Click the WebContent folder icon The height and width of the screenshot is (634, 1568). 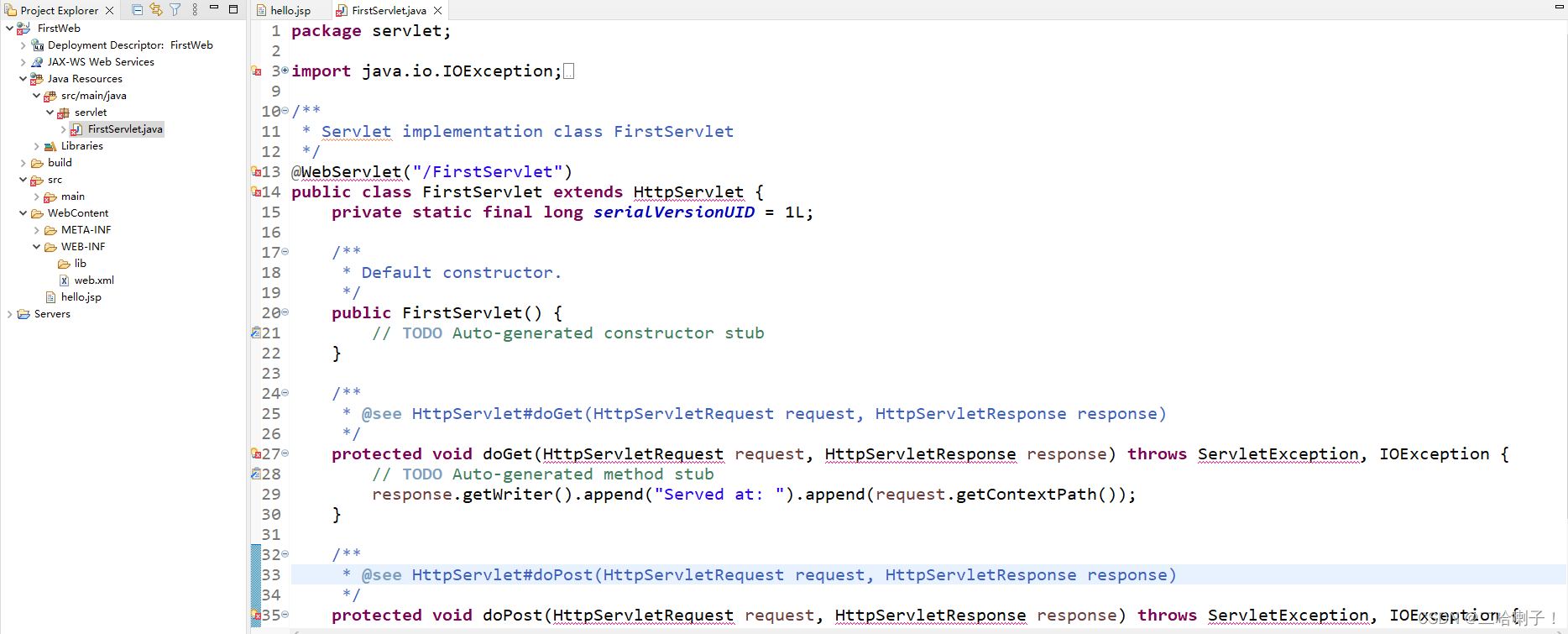coord(37,213)
